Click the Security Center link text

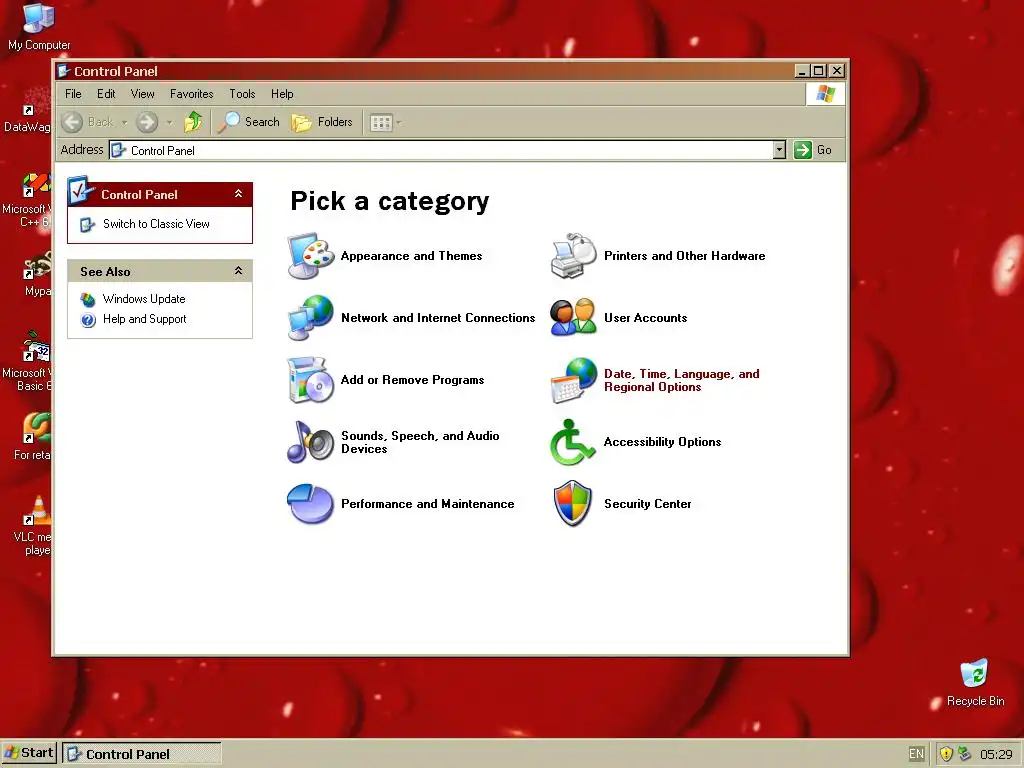pyautogui.click(x=647, y=504)
